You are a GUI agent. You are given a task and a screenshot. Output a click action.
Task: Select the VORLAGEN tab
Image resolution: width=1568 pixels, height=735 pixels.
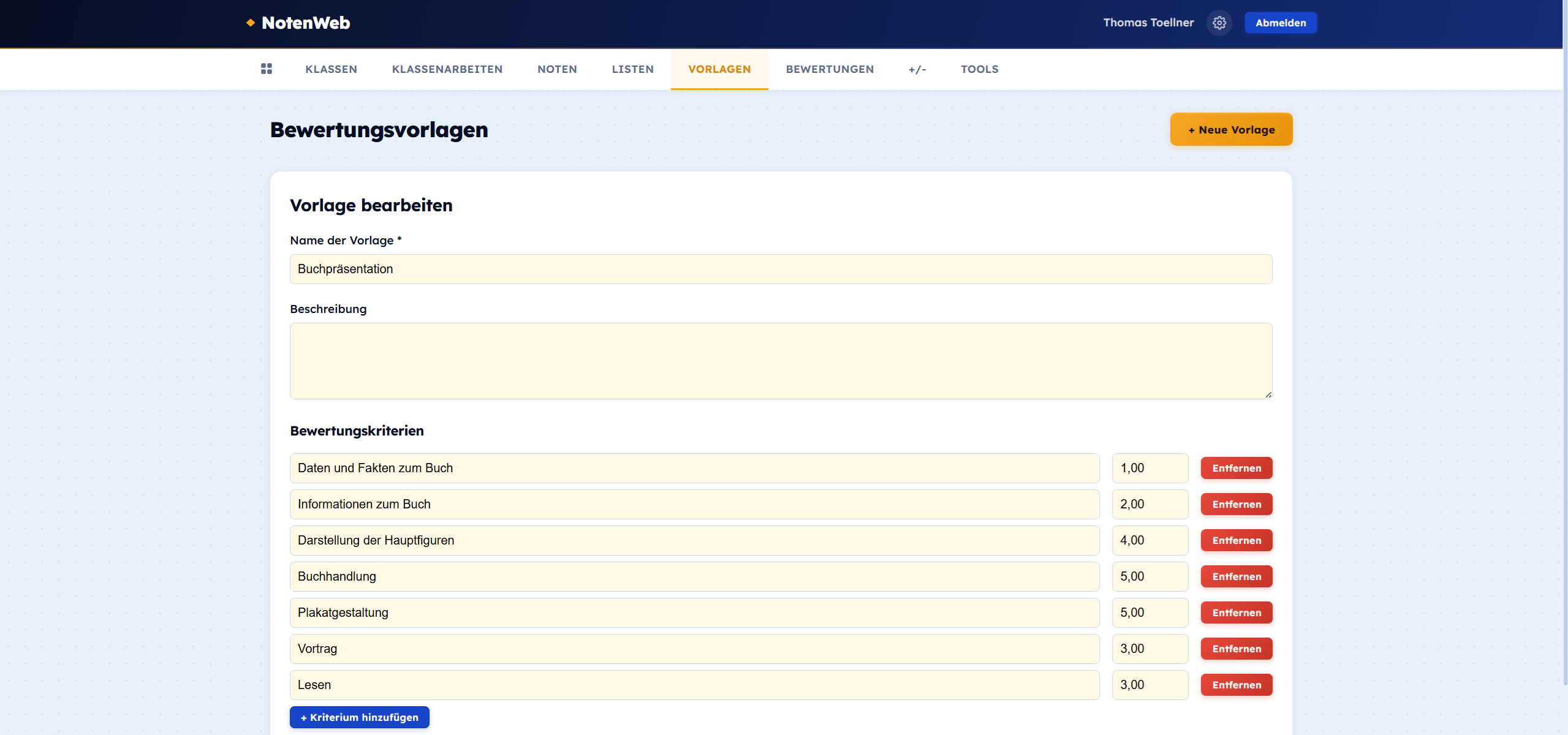tap(719, 69)
